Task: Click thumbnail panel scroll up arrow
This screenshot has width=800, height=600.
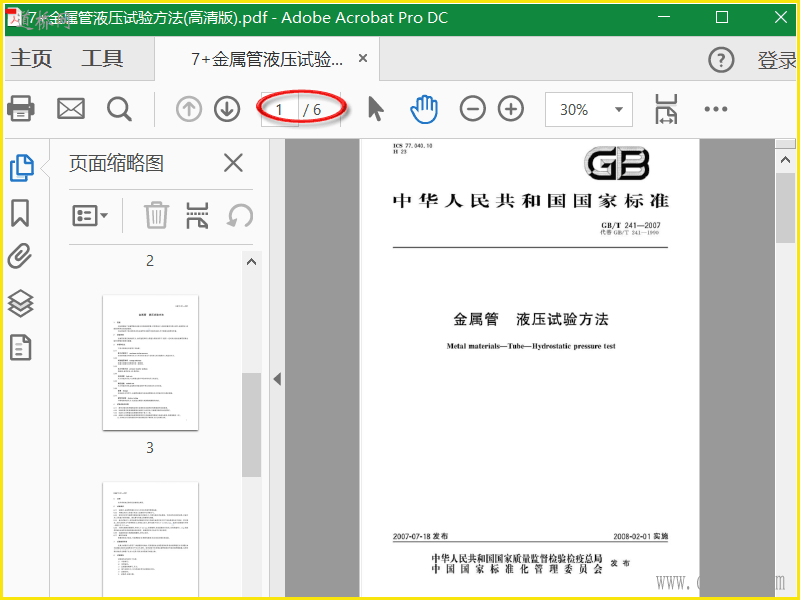Action: click(251, 262)
